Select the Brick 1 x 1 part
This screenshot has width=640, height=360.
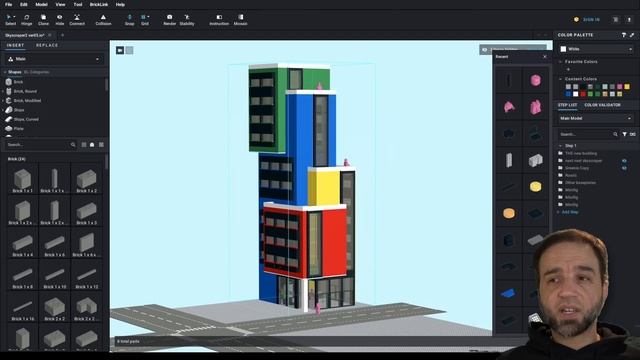[x=22, y=180]
